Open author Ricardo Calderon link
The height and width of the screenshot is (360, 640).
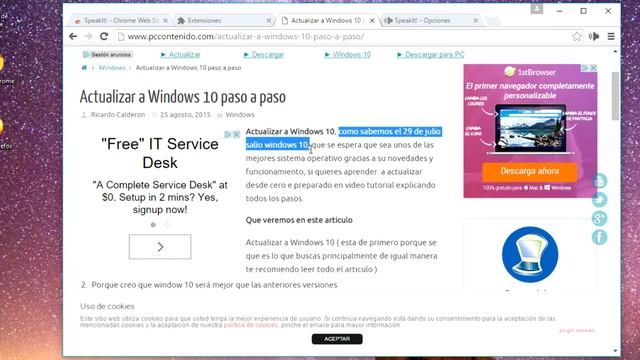(118, 115)
